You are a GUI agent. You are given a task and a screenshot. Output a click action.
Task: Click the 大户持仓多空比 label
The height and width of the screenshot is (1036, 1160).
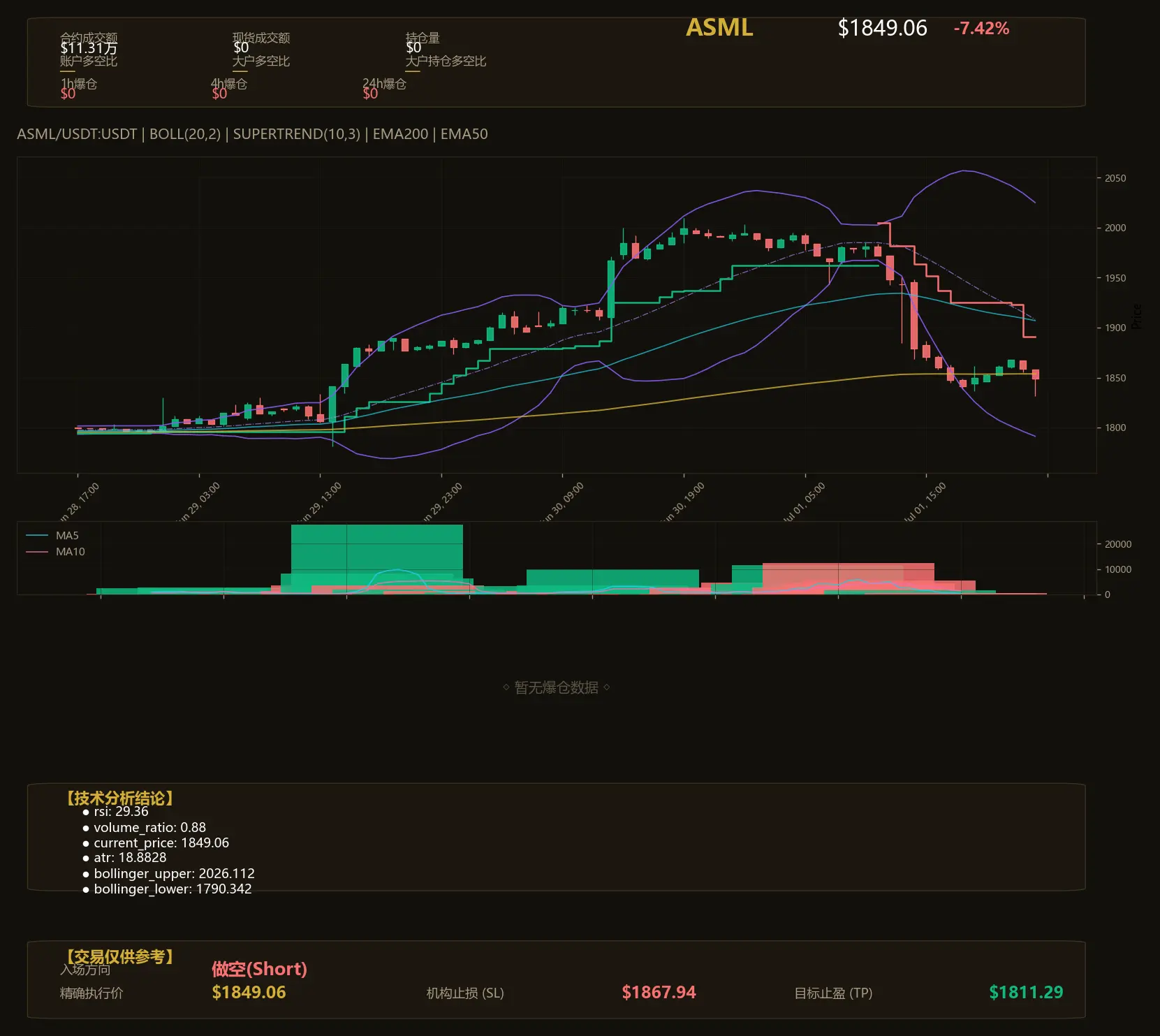pos(446,61)
